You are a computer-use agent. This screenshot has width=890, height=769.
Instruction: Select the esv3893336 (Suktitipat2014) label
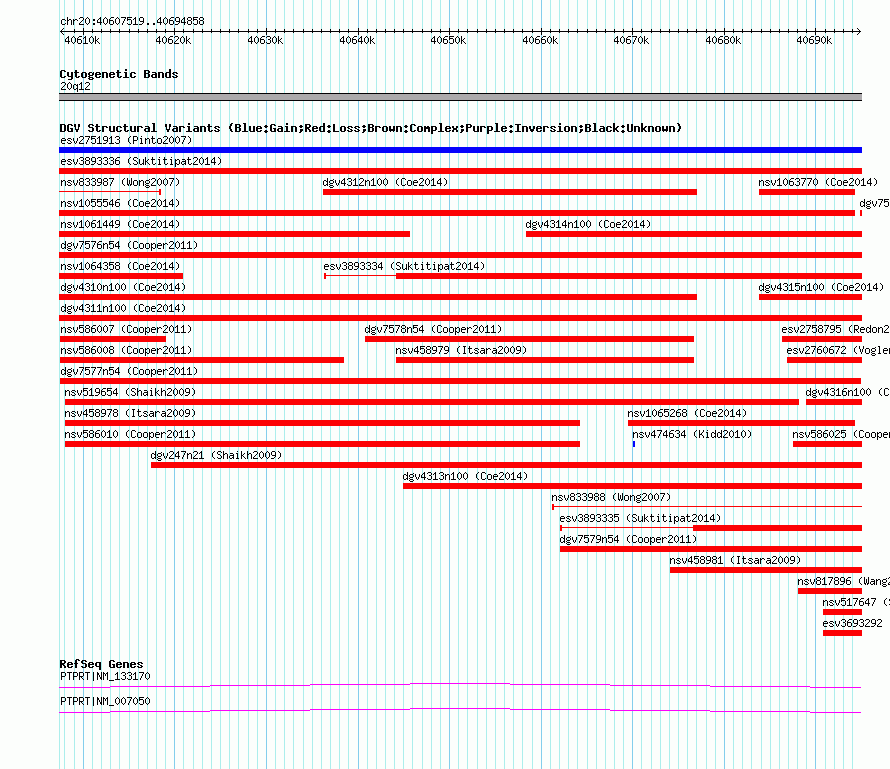click(141, 161)
